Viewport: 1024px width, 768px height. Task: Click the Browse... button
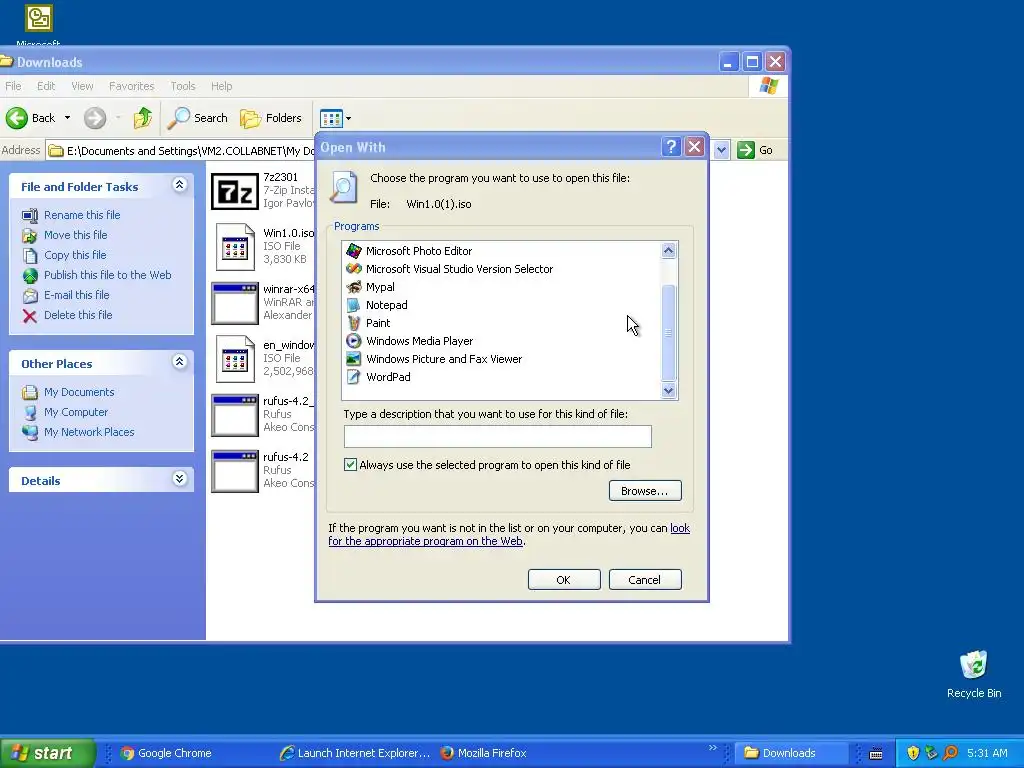pos(645,491)
